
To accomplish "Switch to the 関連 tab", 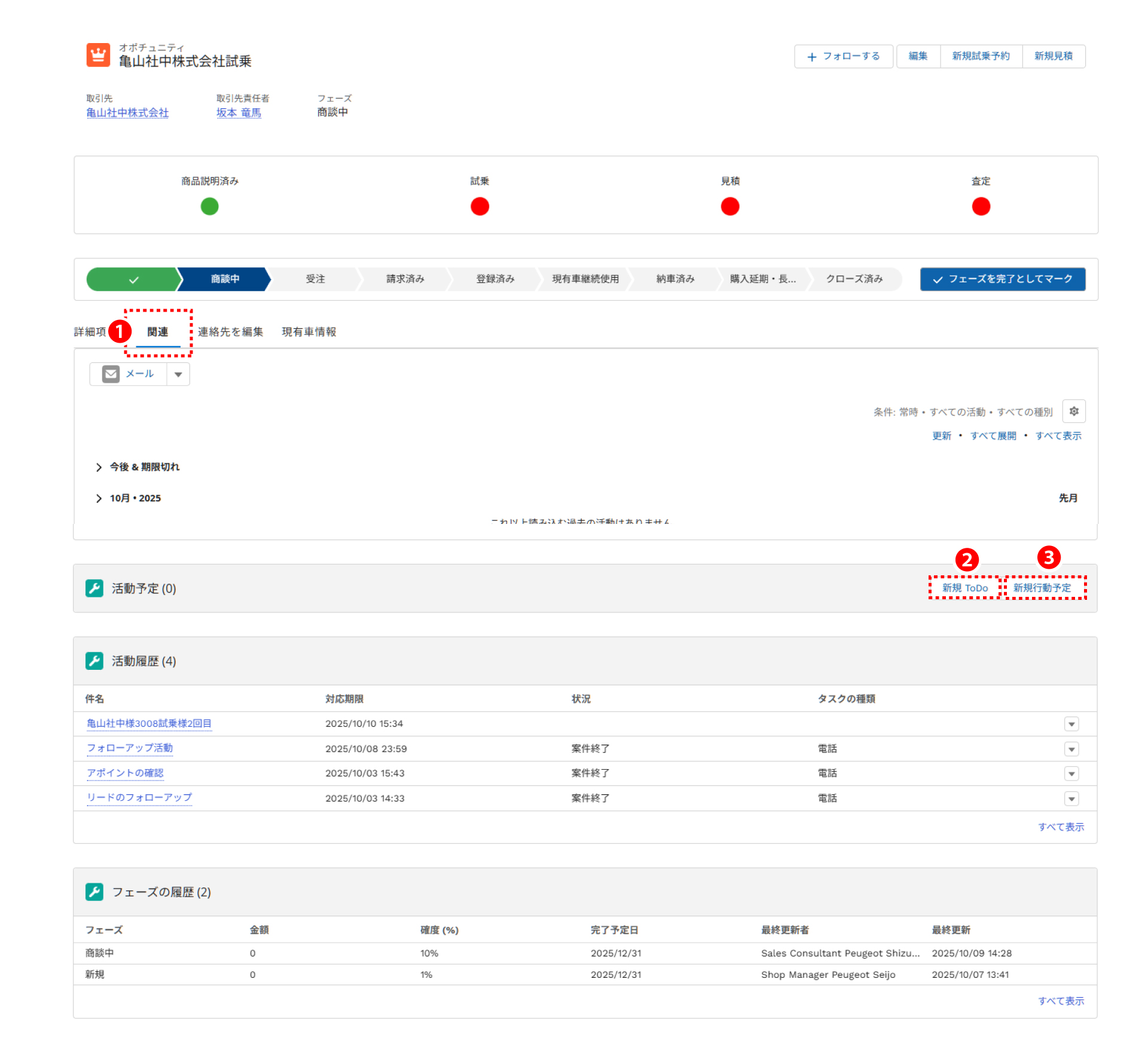I will 158,332.
